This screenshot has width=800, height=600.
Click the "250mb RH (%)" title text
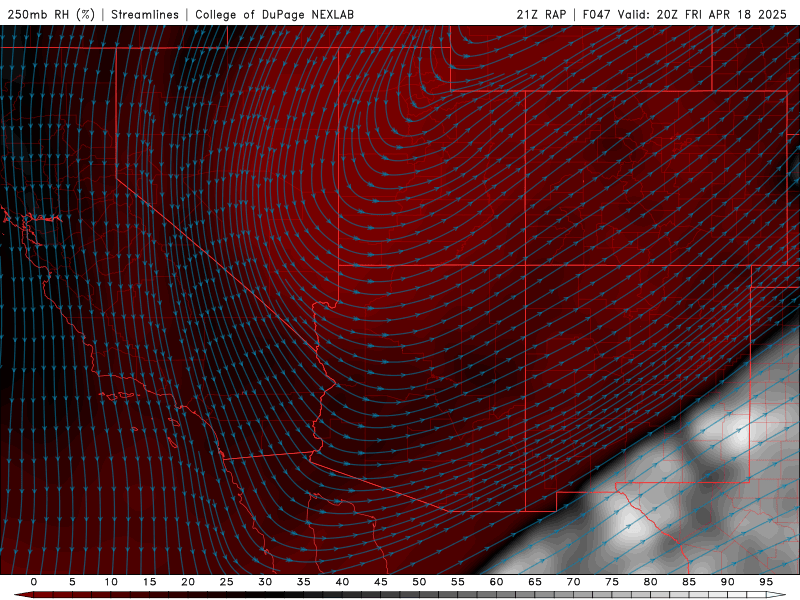tap(52, 14)
